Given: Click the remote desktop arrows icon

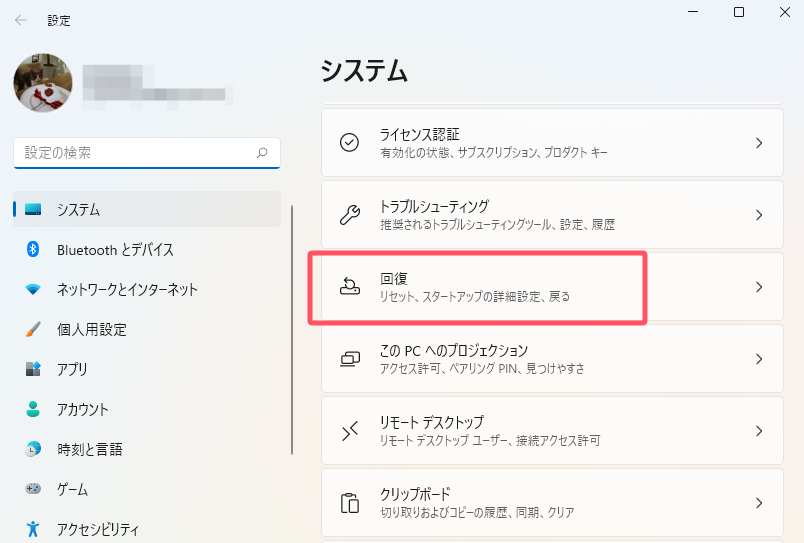Looking at the screenshot, I should (x=350, y=431).
